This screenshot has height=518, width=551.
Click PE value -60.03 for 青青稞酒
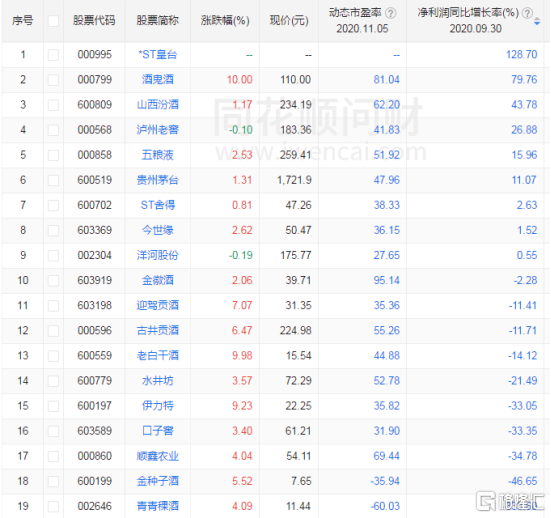pyautogui.click(x=385, y=506)
